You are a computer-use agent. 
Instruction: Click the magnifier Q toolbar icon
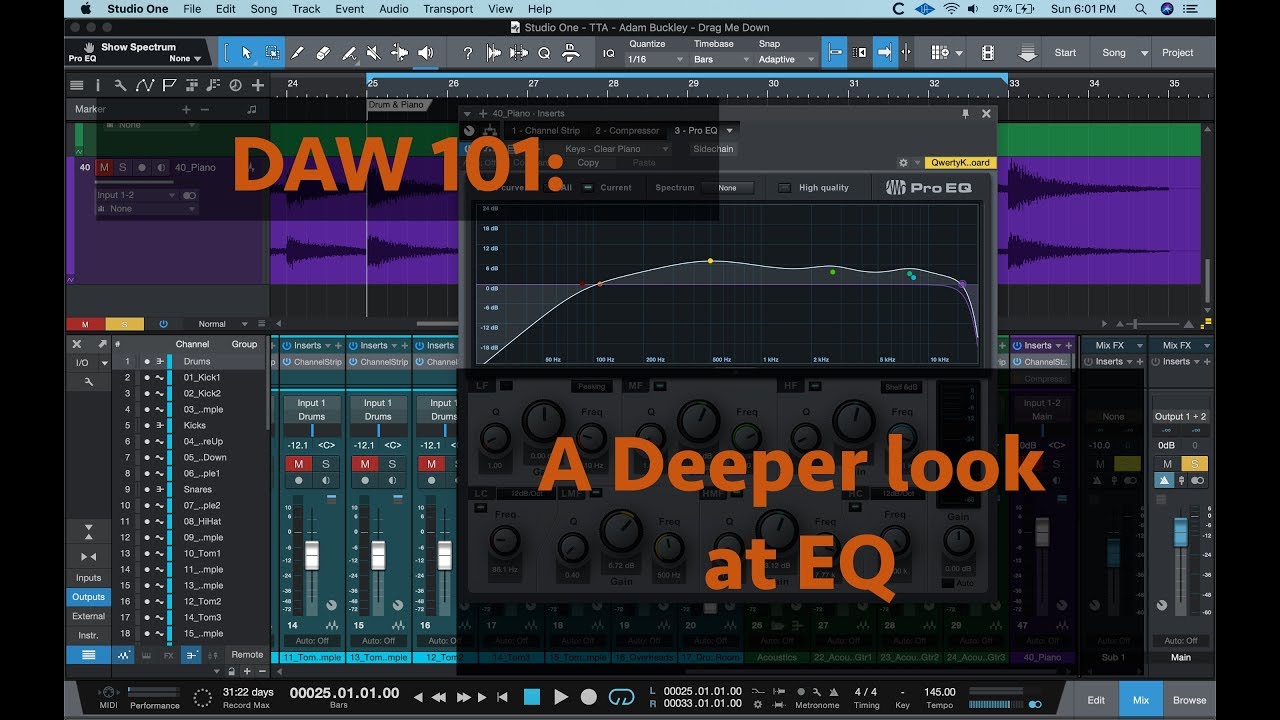(544, 53)
